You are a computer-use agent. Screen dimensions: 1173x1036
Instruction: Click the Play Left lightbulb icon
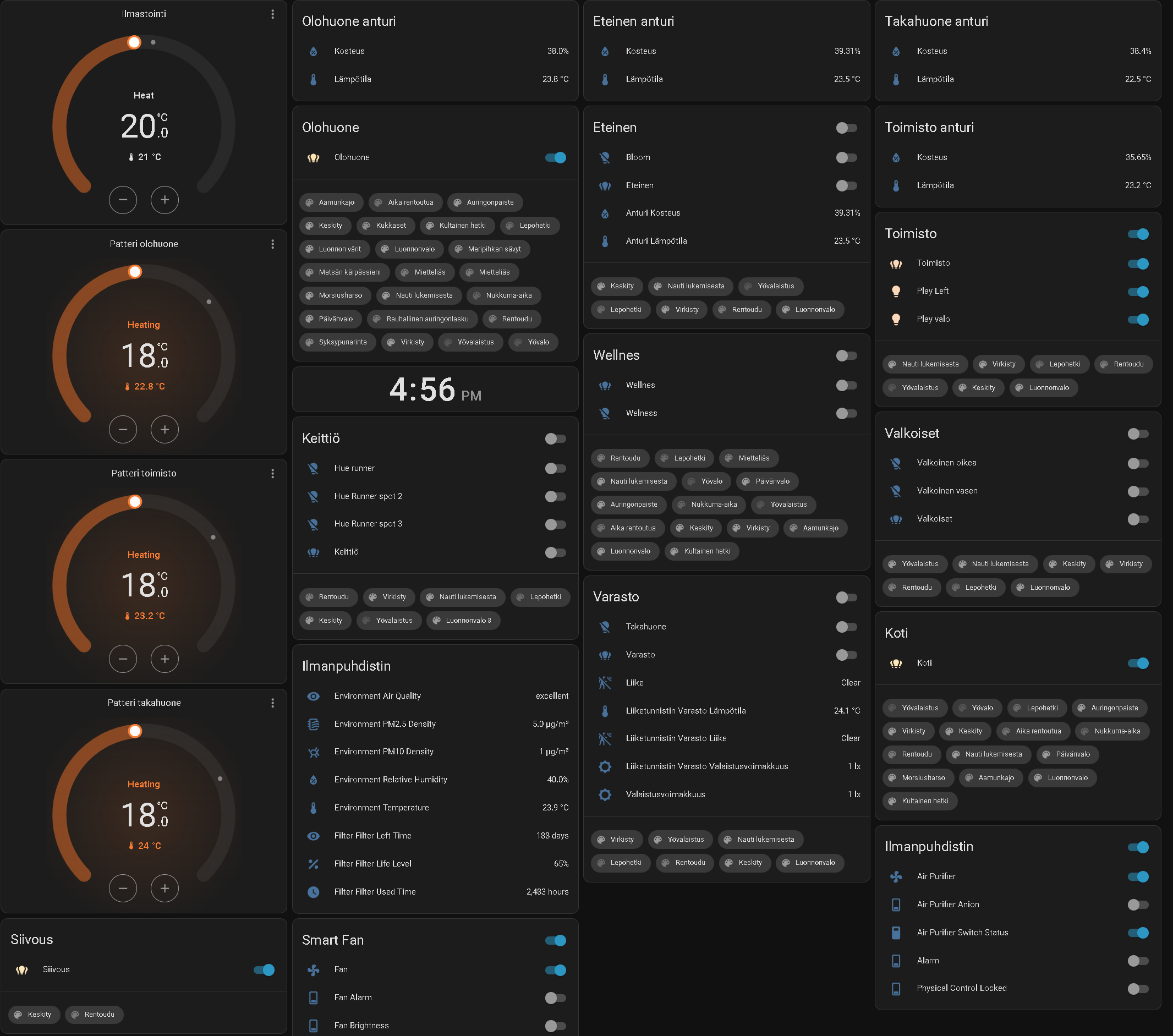[895, 291]
